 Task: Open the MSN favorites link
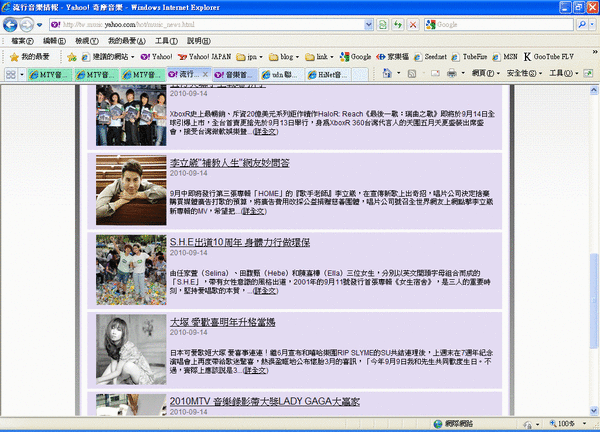pyautogui.click(x=505, y=57)
